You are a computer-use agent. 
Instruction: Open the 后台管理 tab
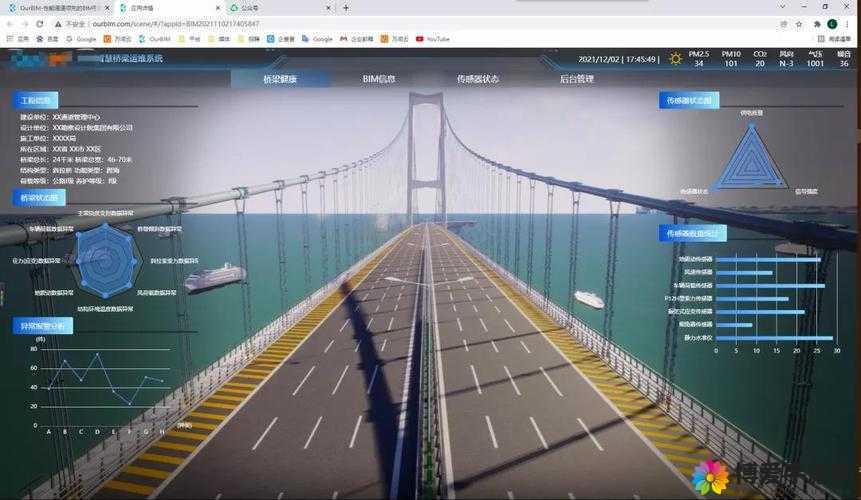(577, 79)
